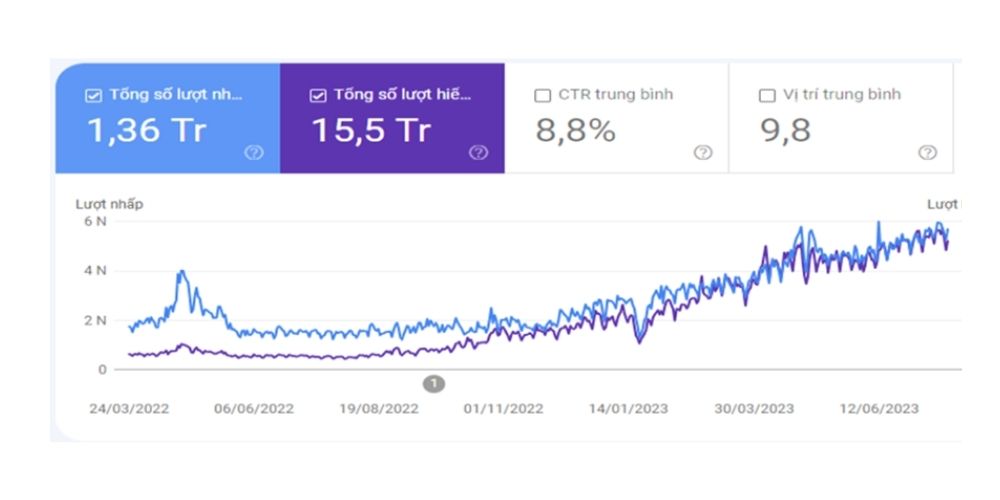Open help icon on 1,36 Tr card
Image resolution: width=1000 pixels, height=500 pixels.
pos(254,152)
